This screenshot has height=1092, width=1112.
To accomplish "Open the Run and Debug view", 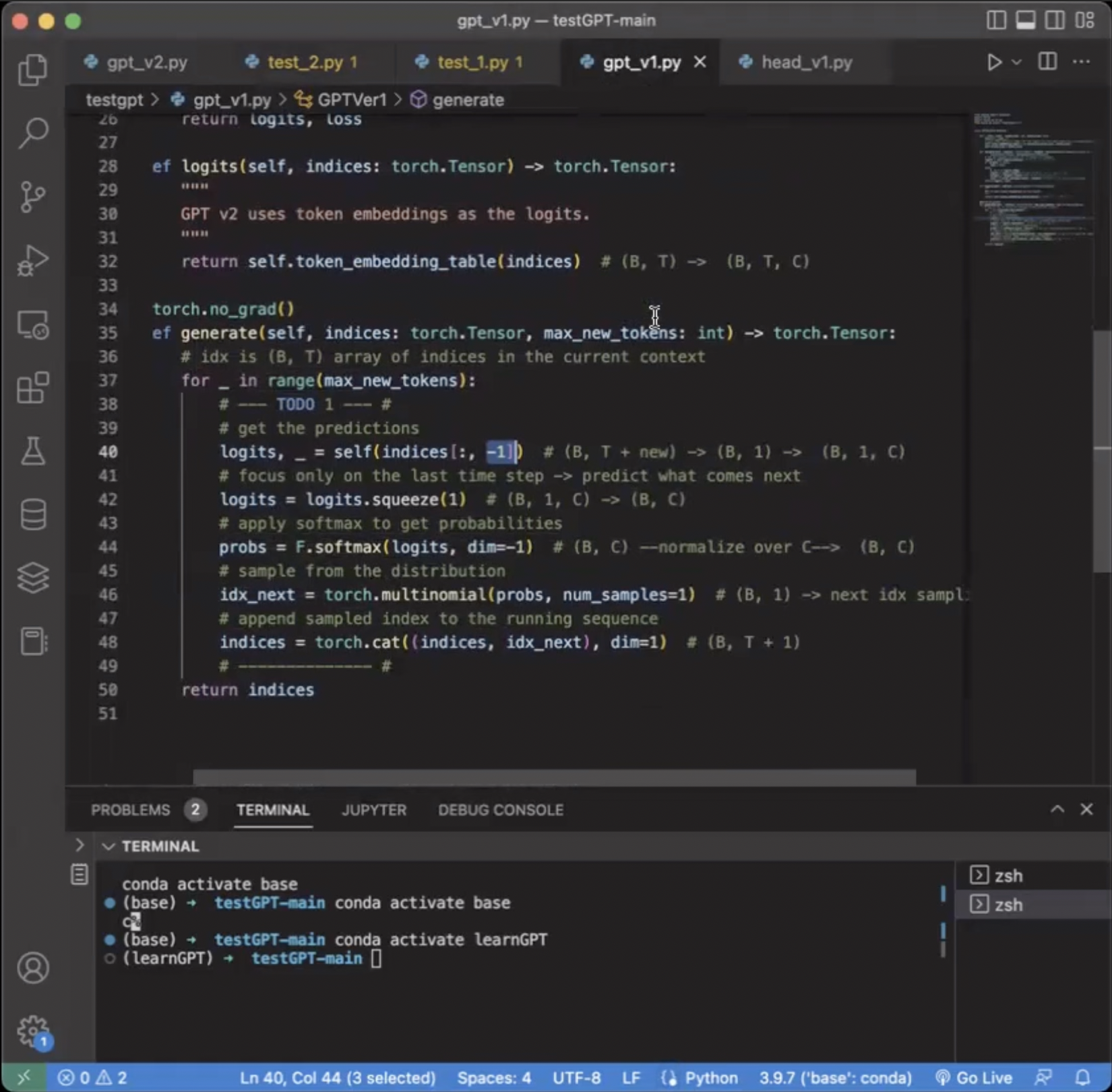I will (x=32, y=260).
